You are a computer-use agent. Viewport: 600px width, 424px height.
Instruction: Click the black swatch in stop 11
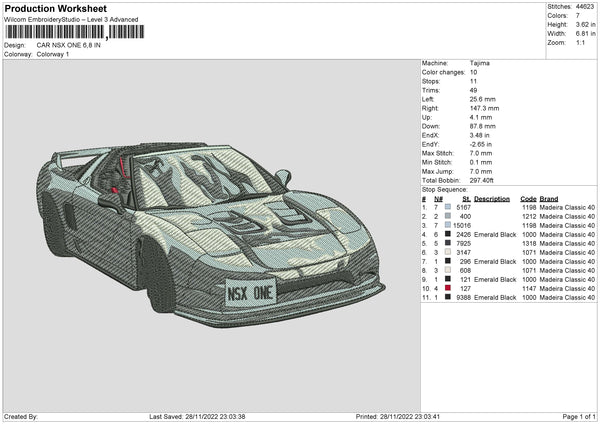tap(447, 297)
